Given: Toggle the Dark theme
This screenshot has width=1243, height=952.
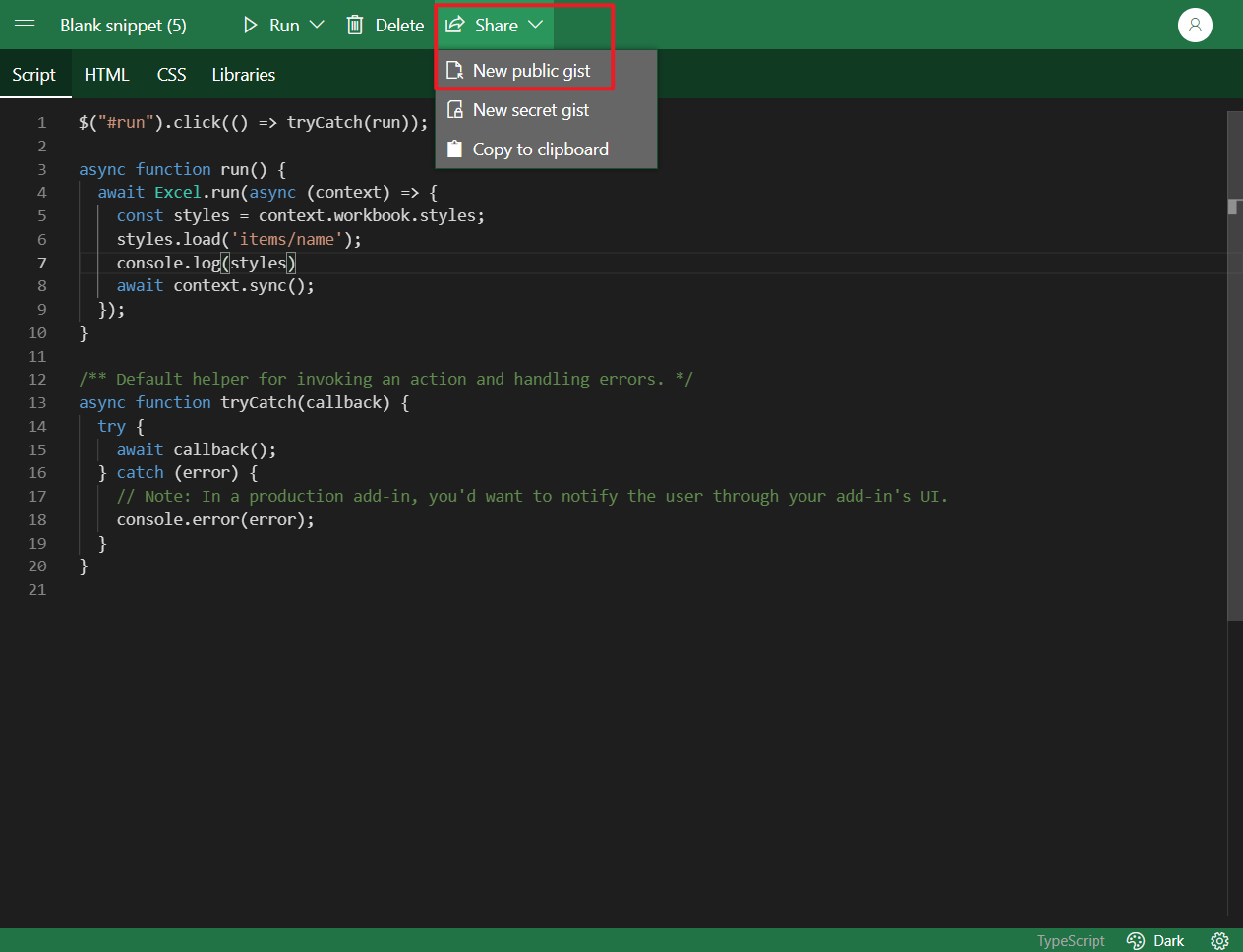Looking at the screenshot, I should 1155,940.
